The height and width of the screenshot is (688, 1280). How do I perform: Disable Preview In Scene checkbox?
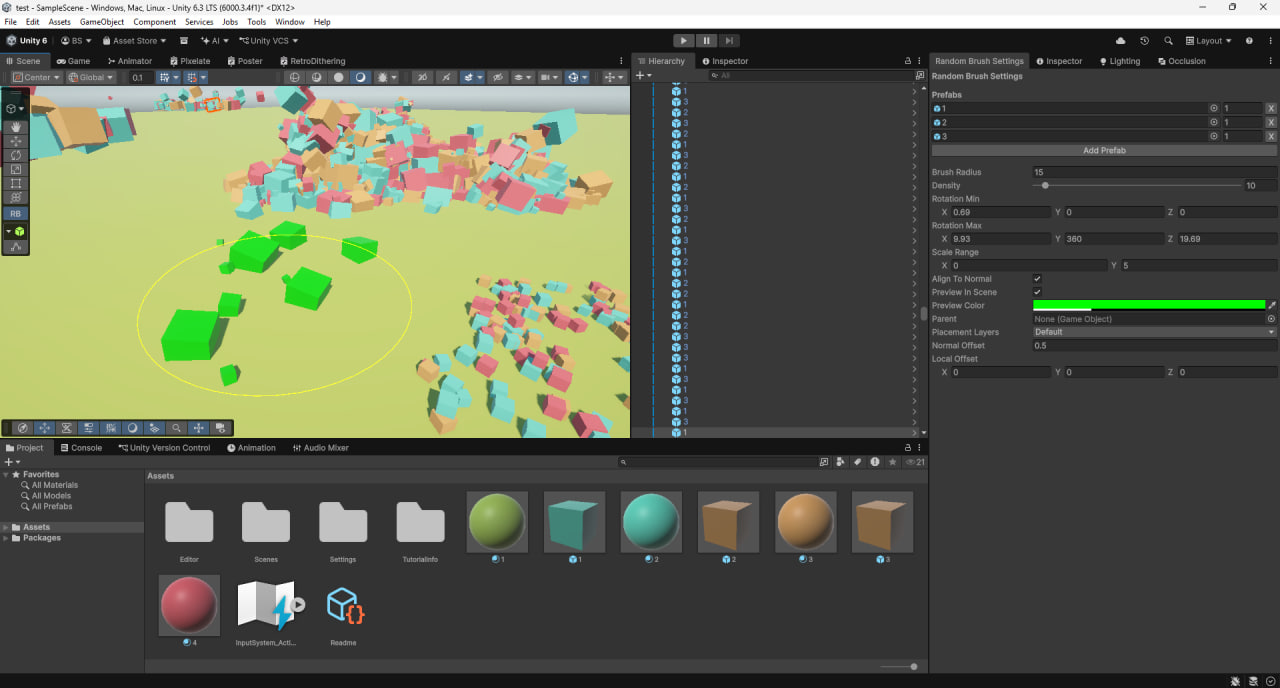[x=1037, y=292]
